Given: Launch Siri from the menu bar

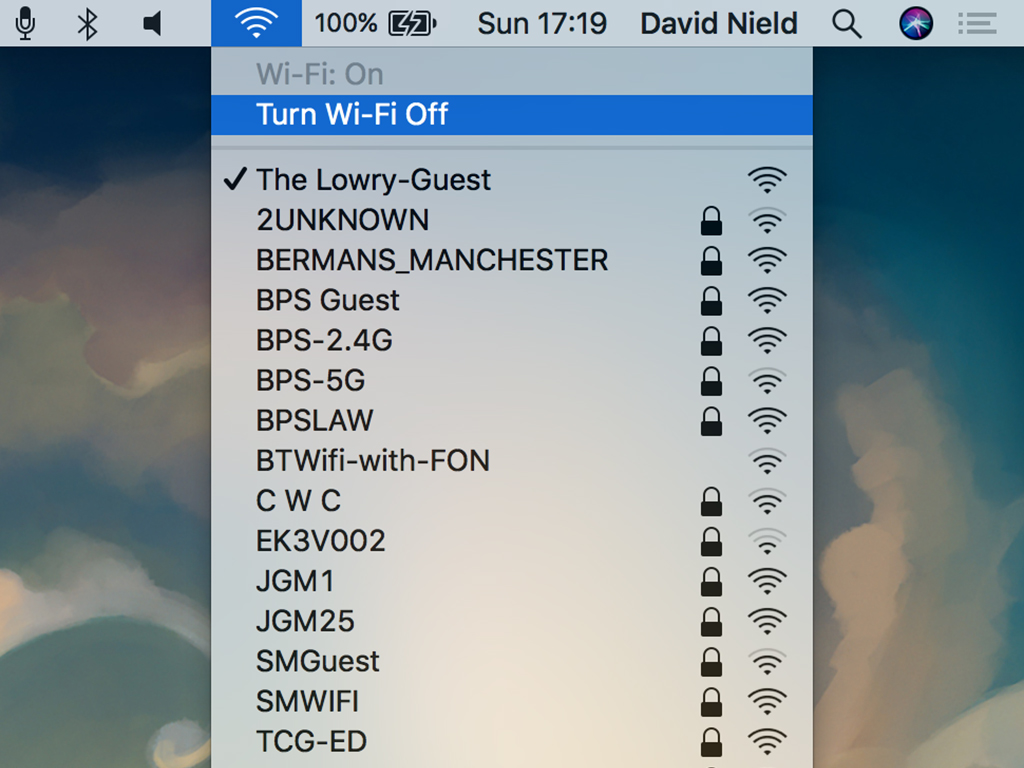Looking at the screenshot, I should [916, 24].
